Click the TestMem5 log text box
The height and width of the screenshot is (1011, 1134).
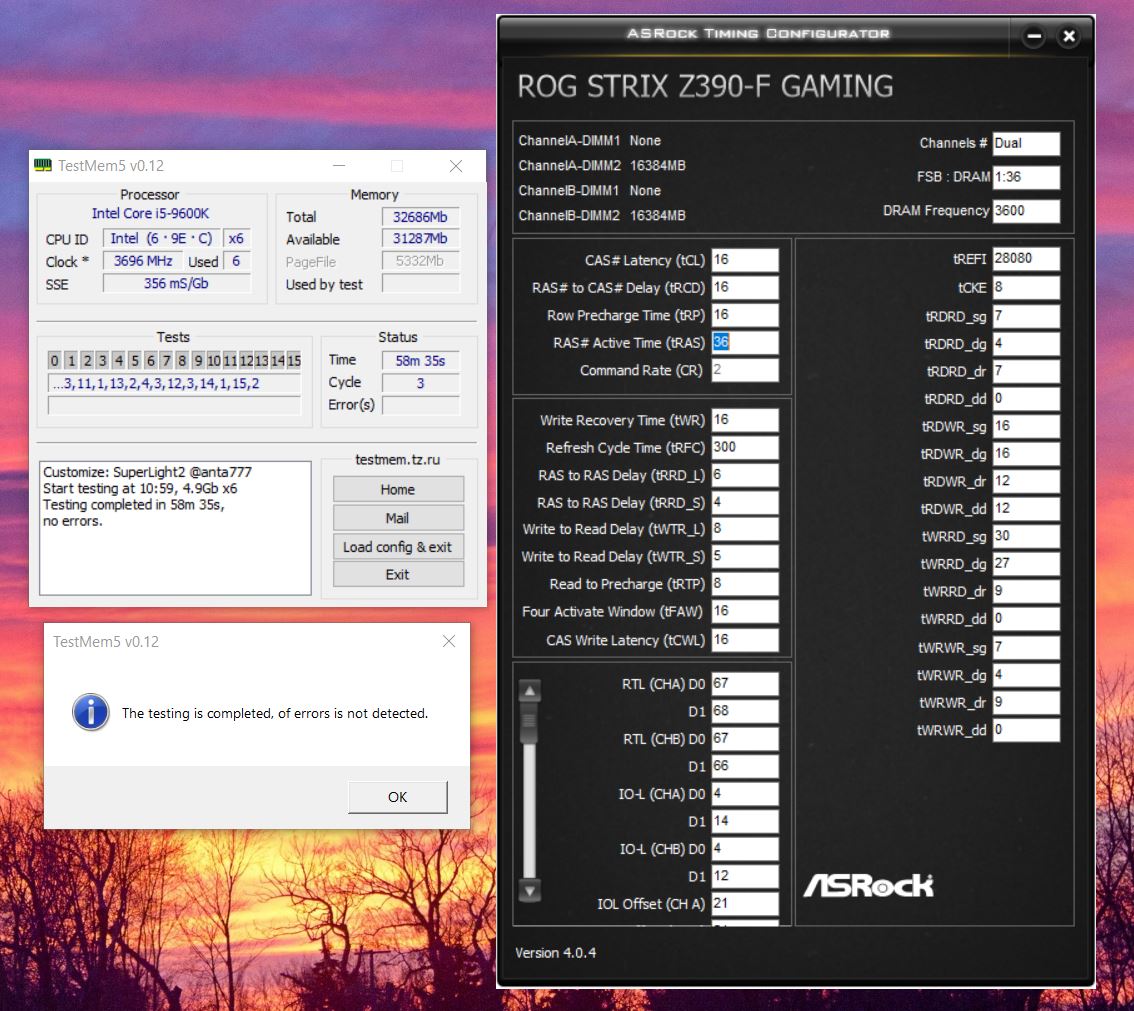click(x=175, y=528)
